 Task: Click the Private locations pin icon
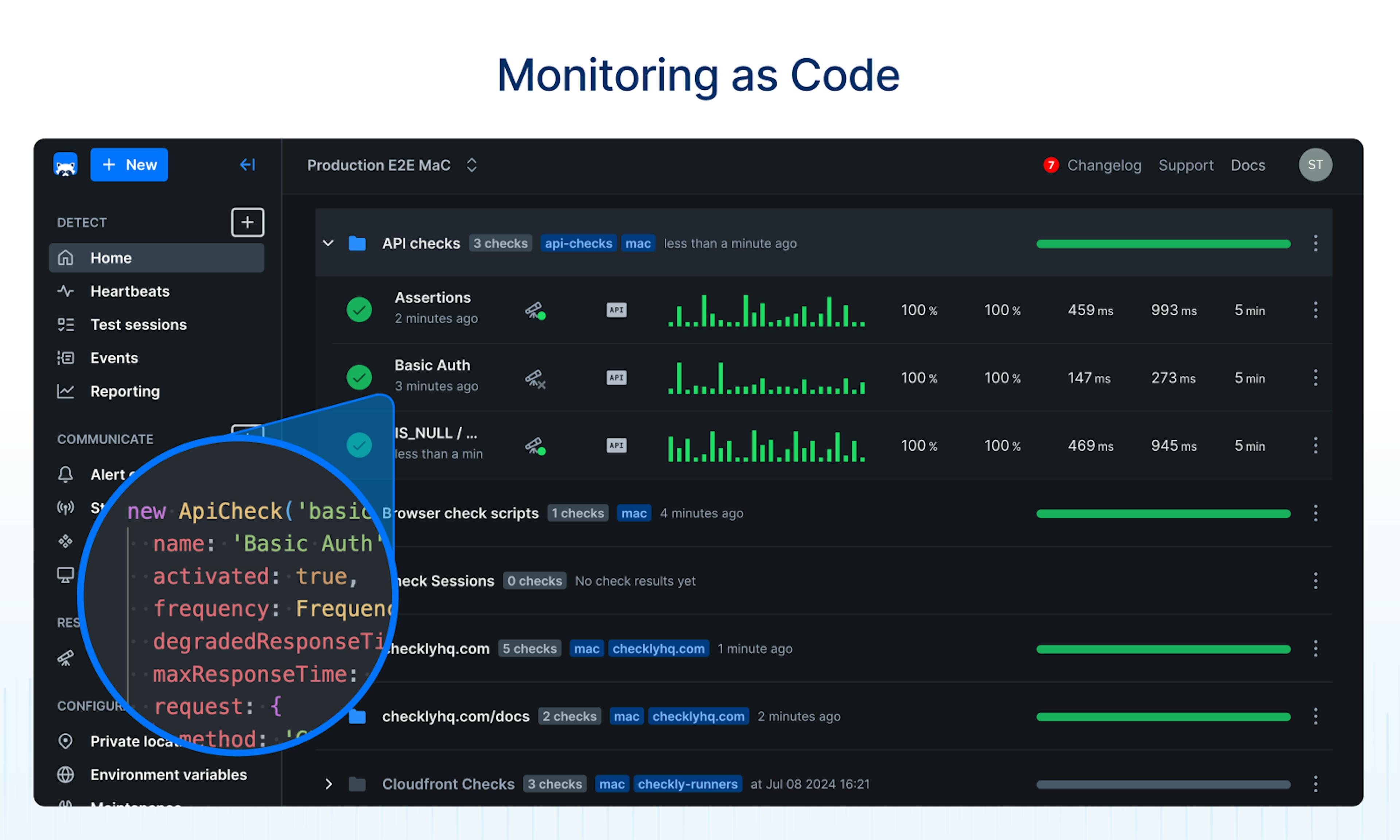tap(66, 741)
